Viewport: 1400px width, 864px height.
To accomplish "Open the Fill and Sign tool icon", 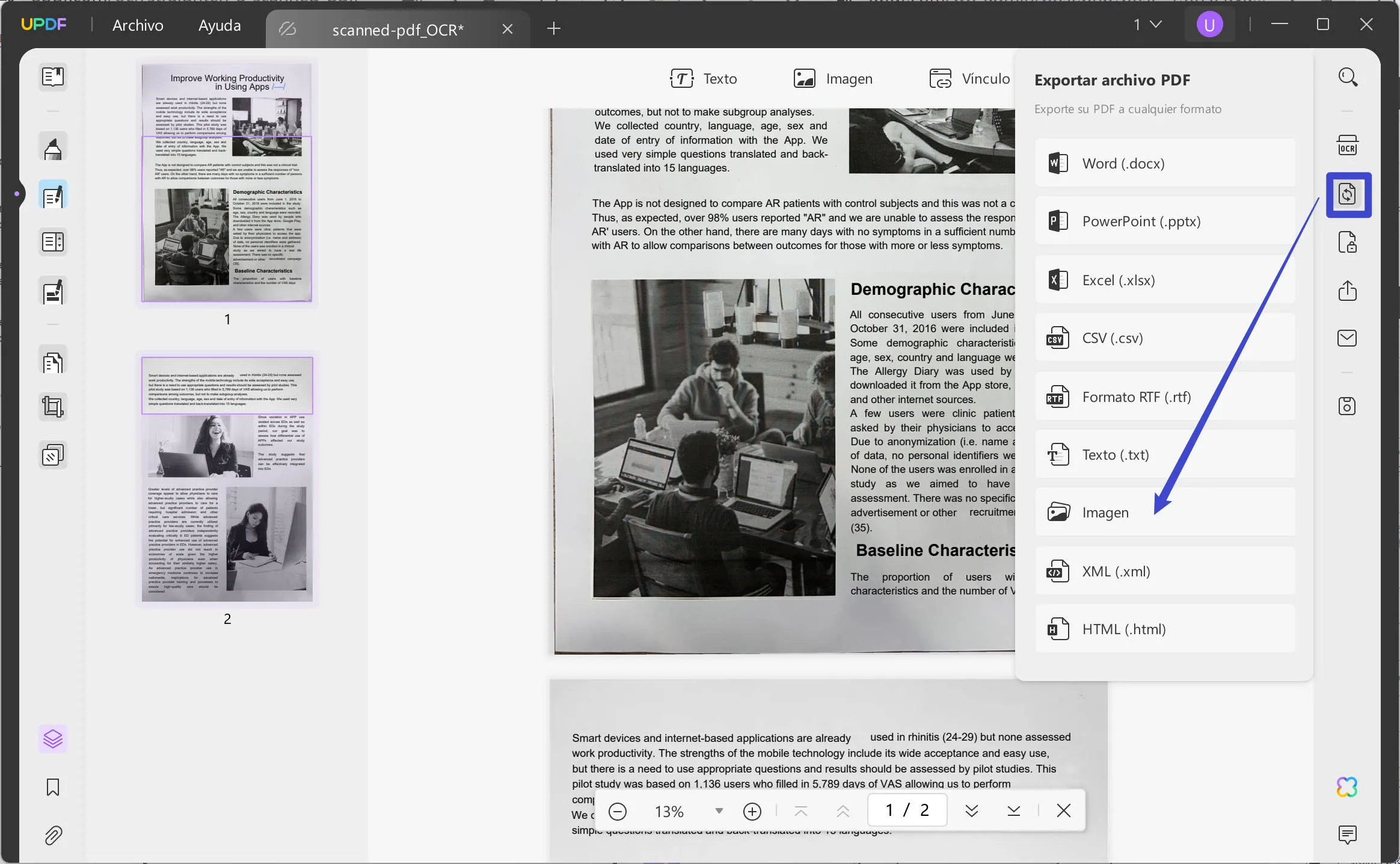I will pyautogui.click(x=53, y=292).
